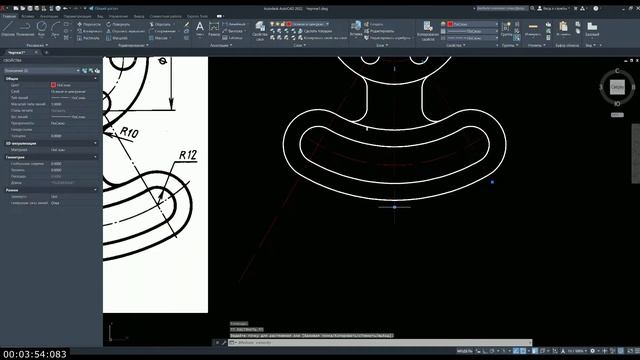Click the Copy (Копировать) tool
This screenshot has width=640, height=360.
(89, 31)
